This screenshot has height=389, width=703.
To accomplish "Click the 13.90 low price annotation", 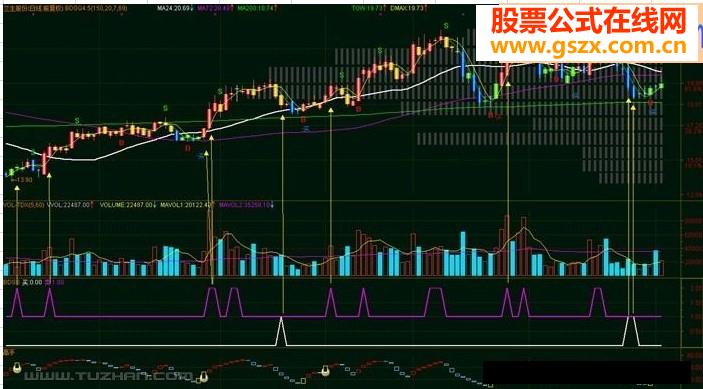I will point(22,180).
